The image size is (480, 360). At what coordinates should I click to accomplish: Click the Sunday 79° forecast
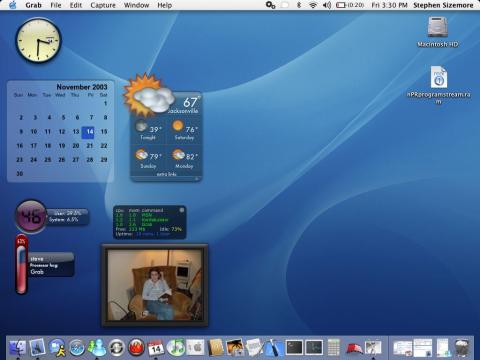point(149,158)
